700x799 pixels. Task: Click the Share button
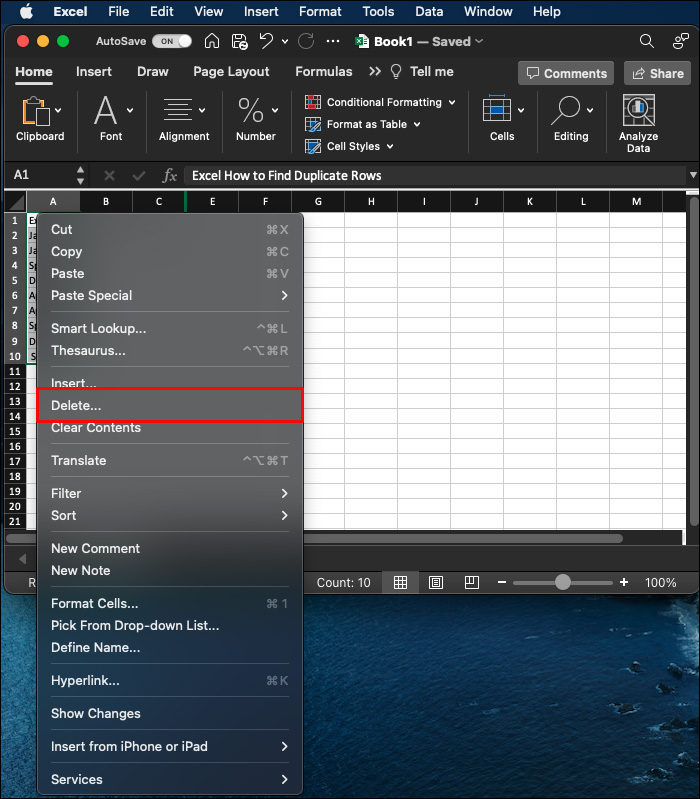tap(658, 73)
